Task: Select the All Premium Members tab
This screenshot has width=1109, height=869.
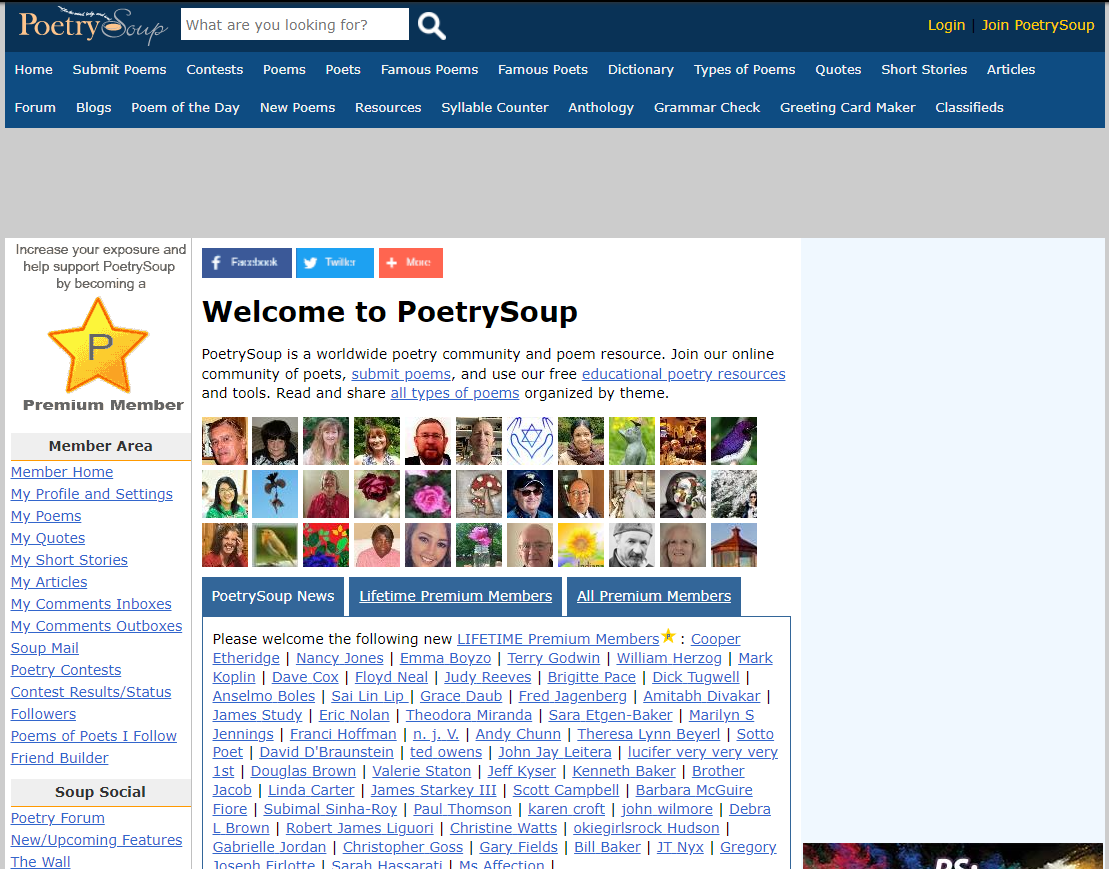Action: 654,596
